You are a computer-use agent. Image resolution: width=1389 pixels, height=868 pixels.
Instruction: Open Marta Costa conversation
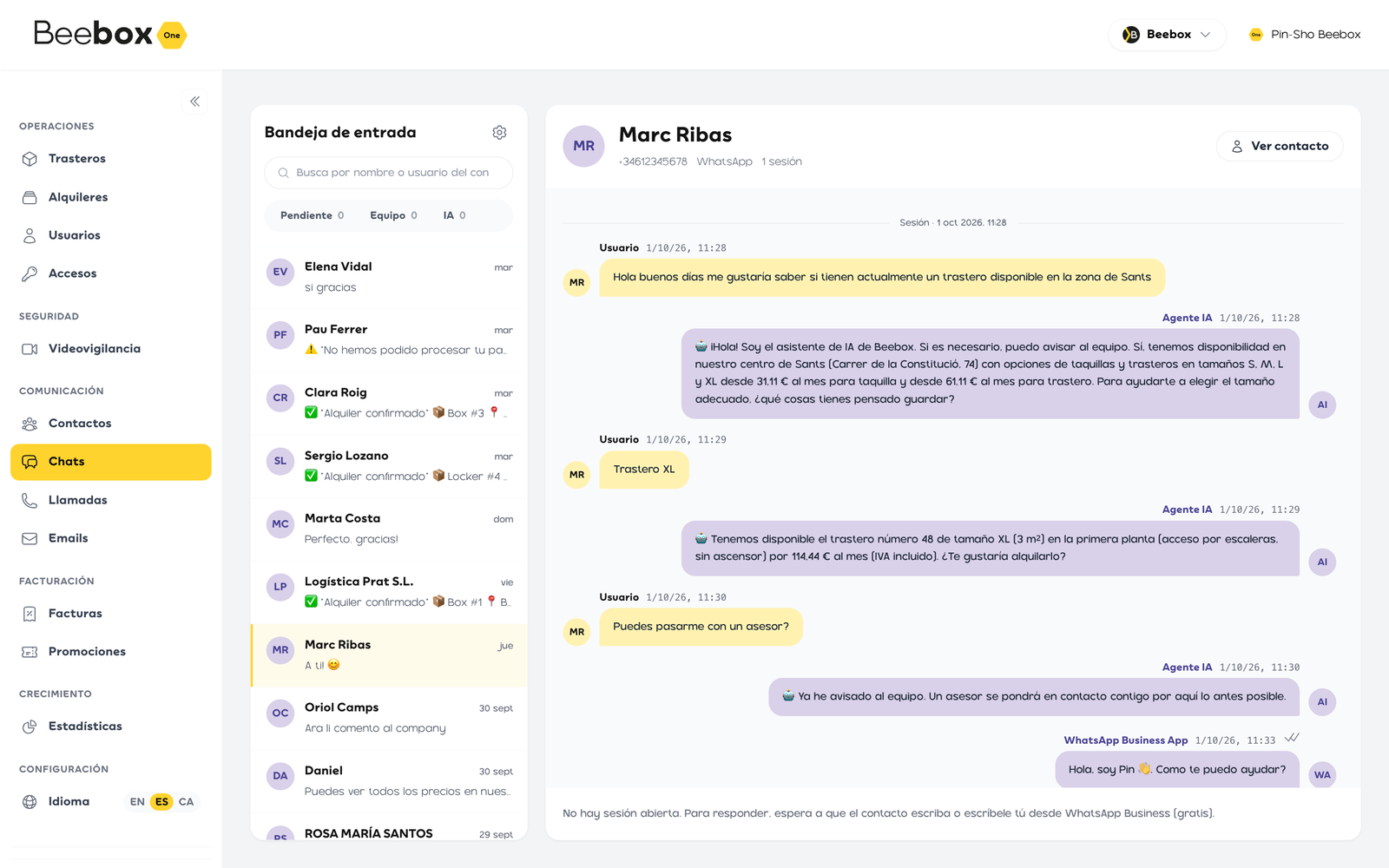tap(389, 529)
